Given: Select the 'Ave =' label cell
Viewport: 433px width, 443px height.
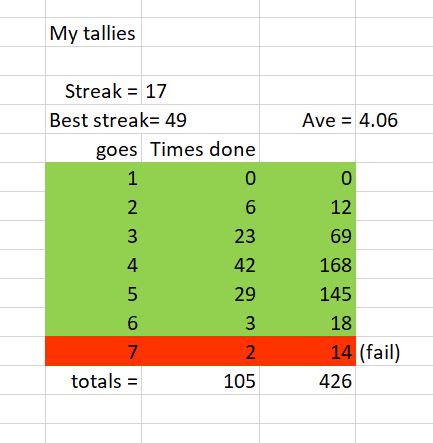Looking at the screenshot, I should 308,119.
